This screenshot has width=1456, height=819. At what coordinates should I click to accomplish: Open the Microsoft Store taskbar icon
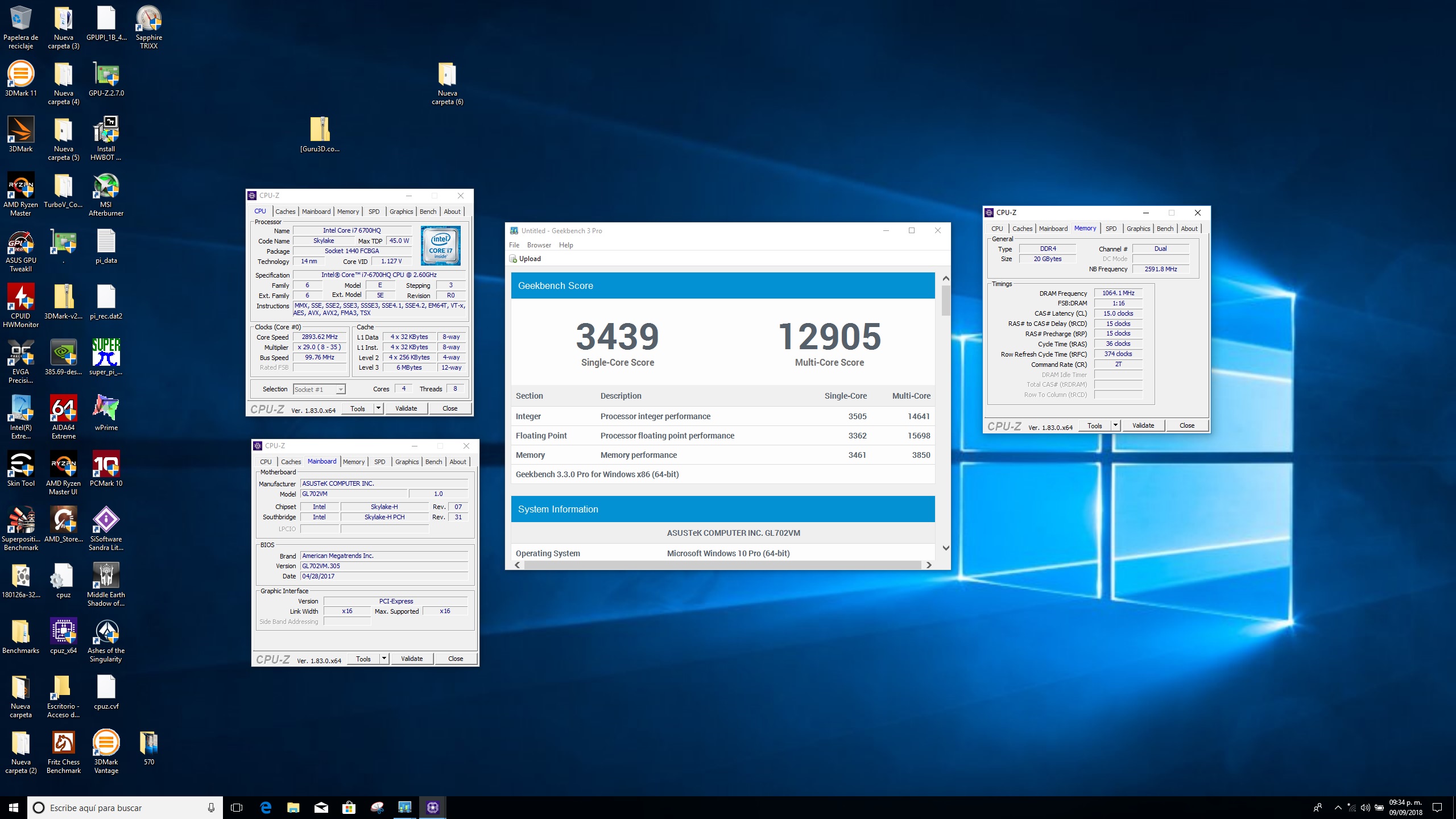[349, 808]
